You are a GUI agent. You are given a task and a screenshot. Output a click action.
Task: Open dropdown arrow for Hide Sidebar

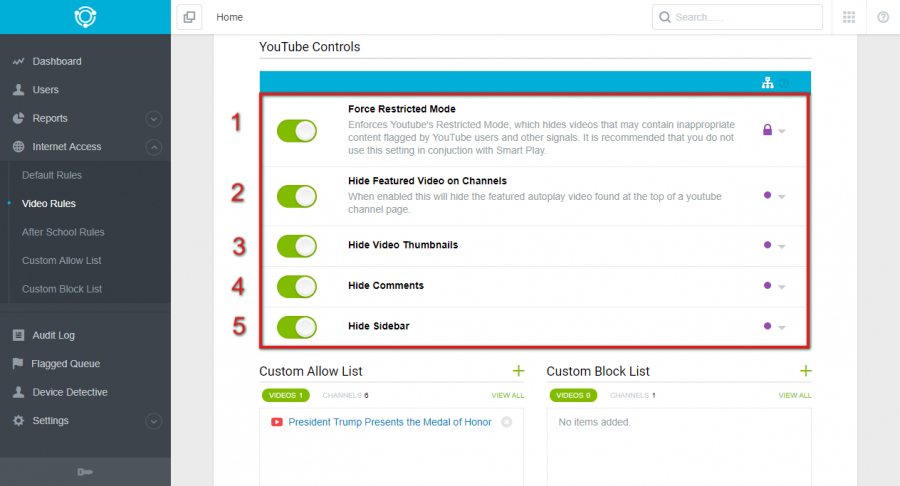[x=782, y=328]
